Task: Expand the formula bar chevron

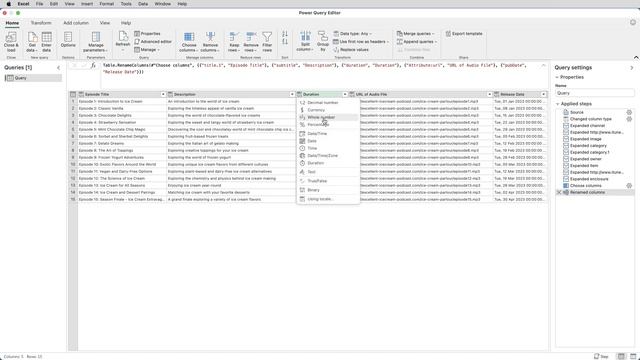Action: pyautogui.click(x=543, y=65)
